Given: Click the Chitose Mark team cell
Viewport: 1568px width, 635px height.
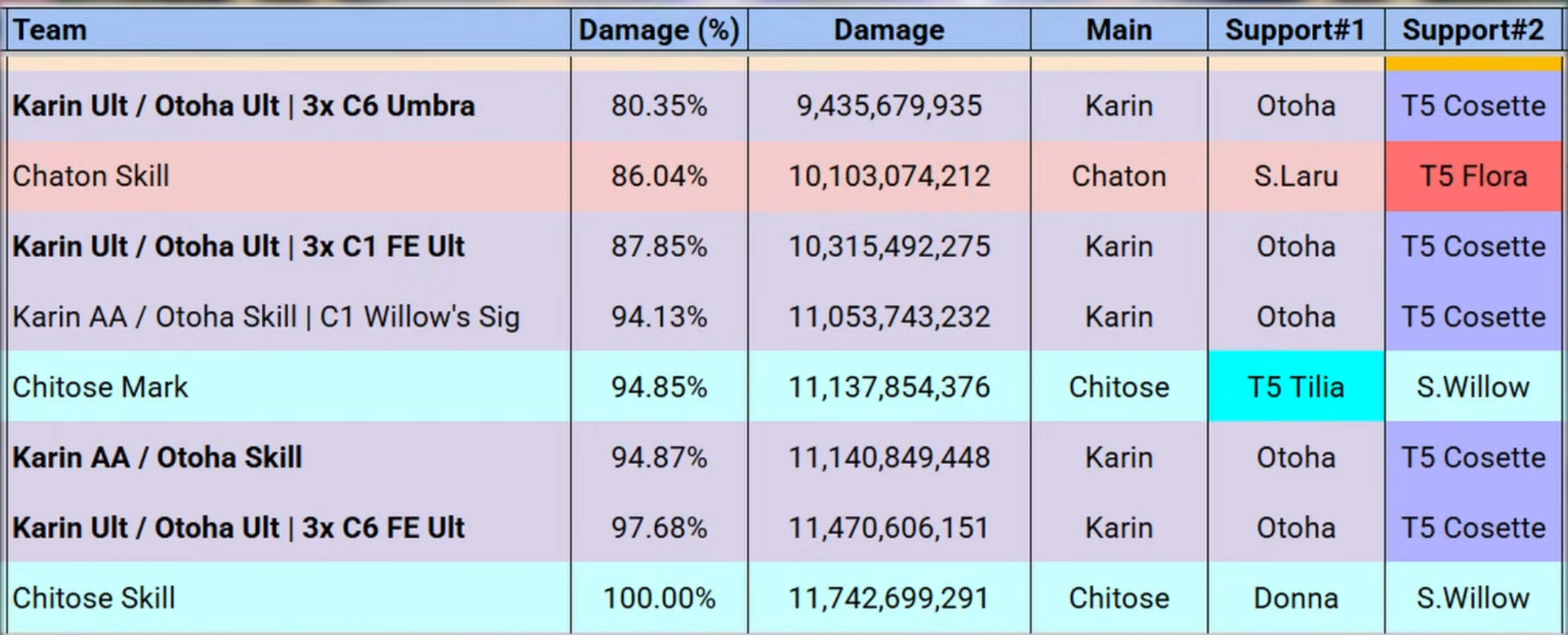Looking at the screenshot, I should coord(289,387).
